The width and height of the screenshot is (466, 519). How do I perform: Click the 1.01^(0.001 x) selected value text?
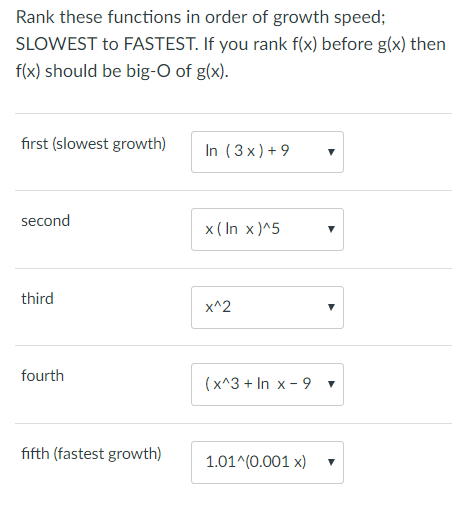tap(256, 462)
